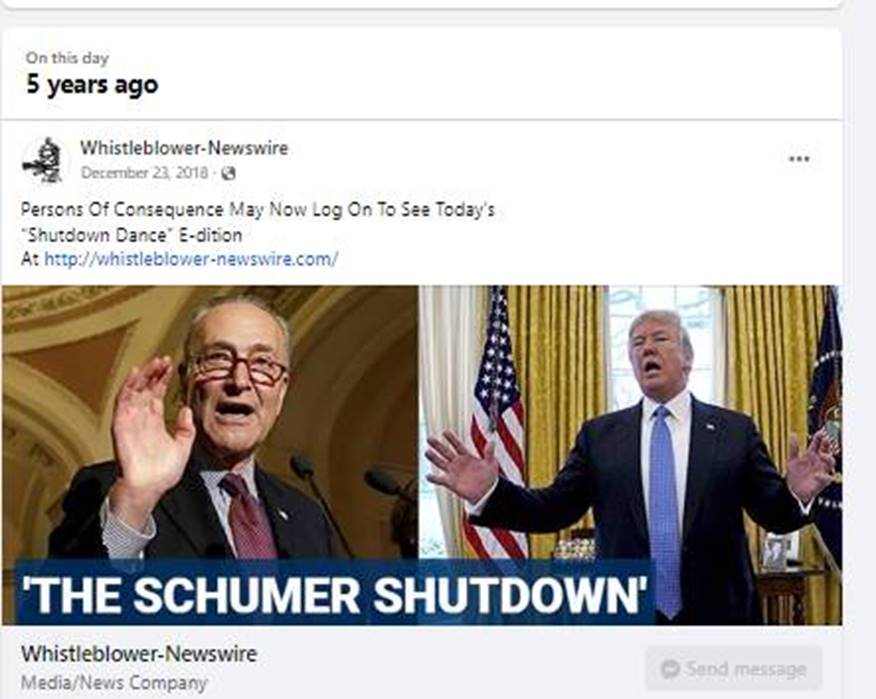This screenshot has width=876, height=699.
Task: Click 'THE SCHUMER SHUTDOWN' headline banner
Action: [334, 593]
